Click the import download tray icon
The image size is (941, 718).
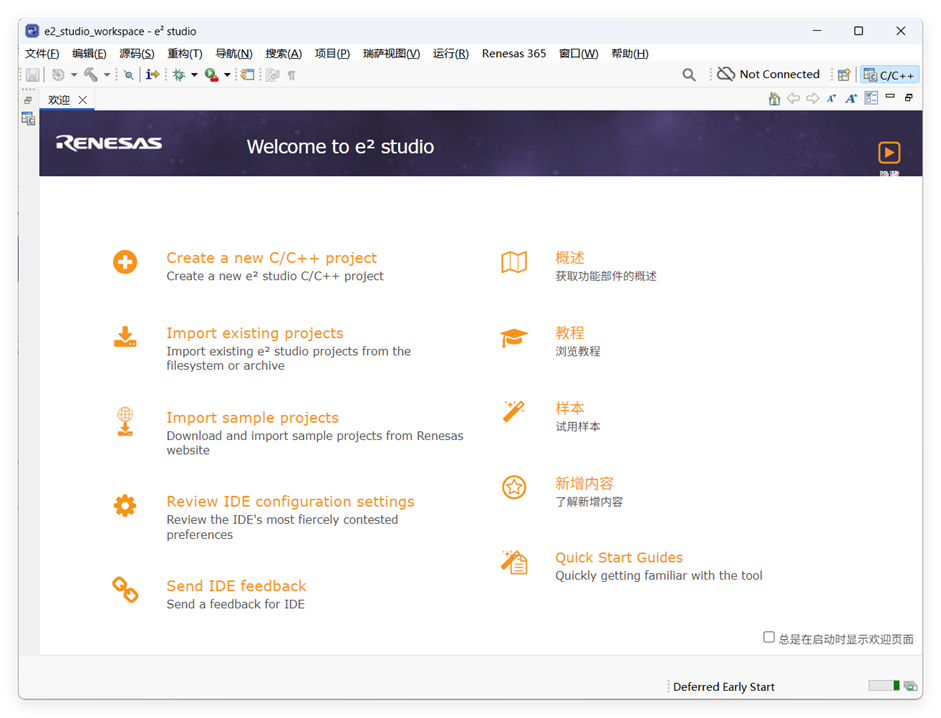(125, 337)
